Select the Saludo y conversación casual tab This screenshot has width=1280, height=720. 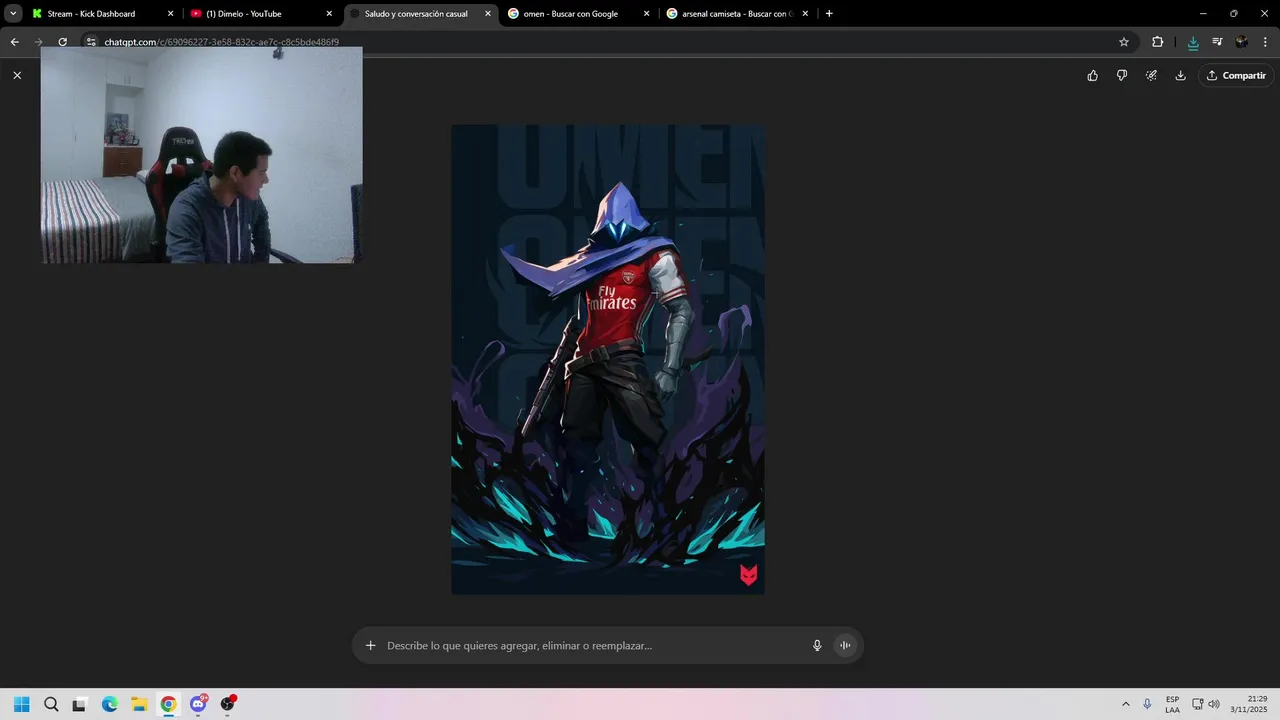(415, 14)
